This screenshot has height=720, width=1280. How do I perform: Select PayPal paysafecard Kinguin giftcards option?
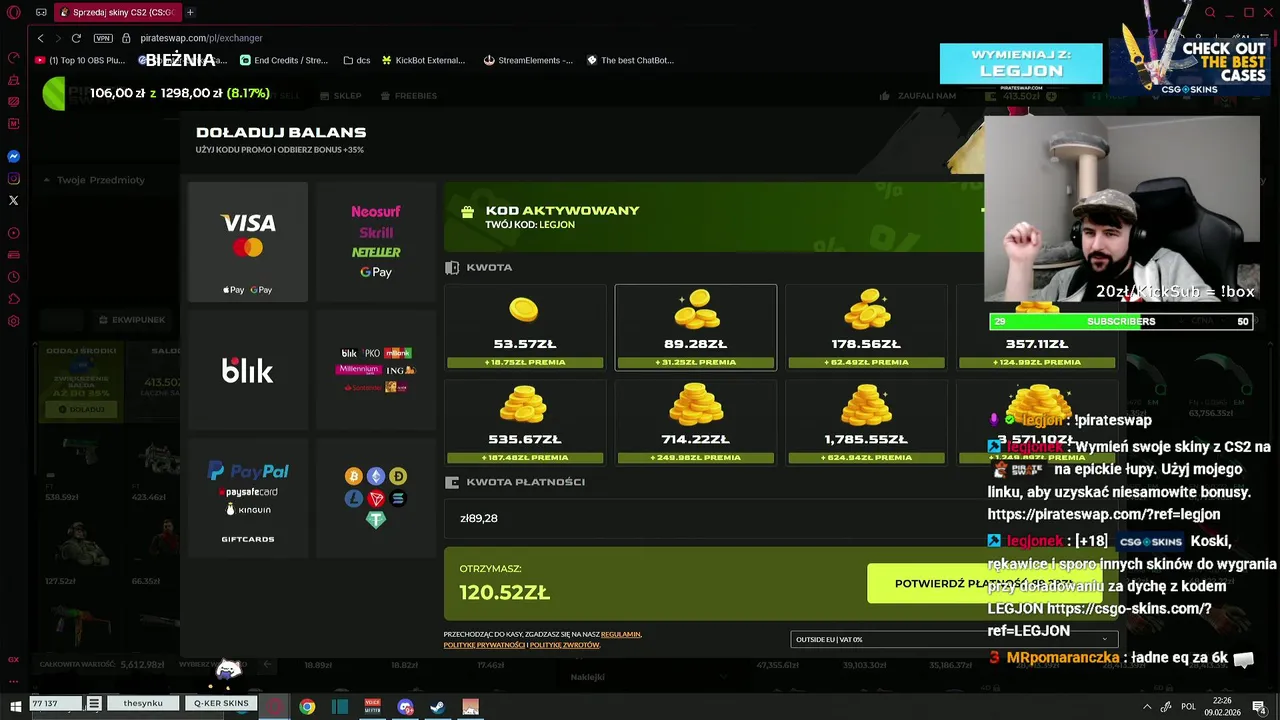248,498
